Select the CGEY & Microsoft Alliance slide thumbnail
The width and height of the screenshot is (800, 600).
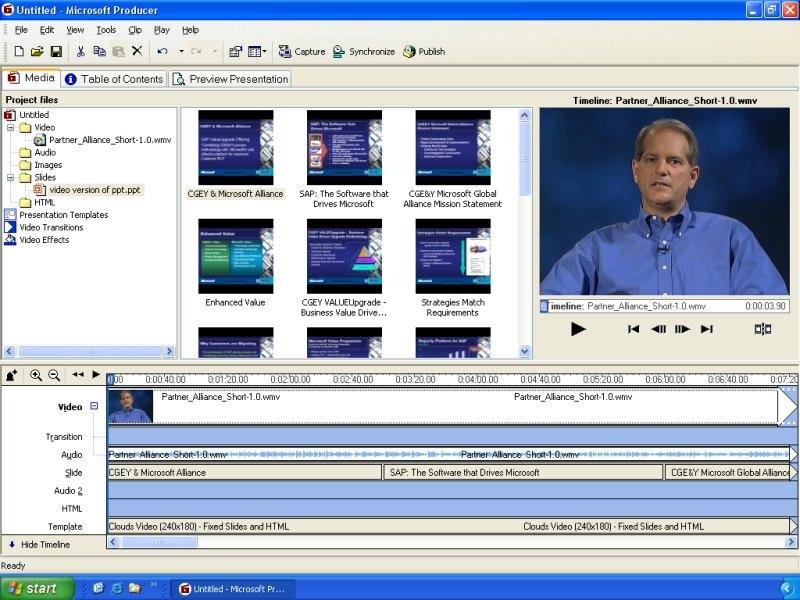pos(236,147)
